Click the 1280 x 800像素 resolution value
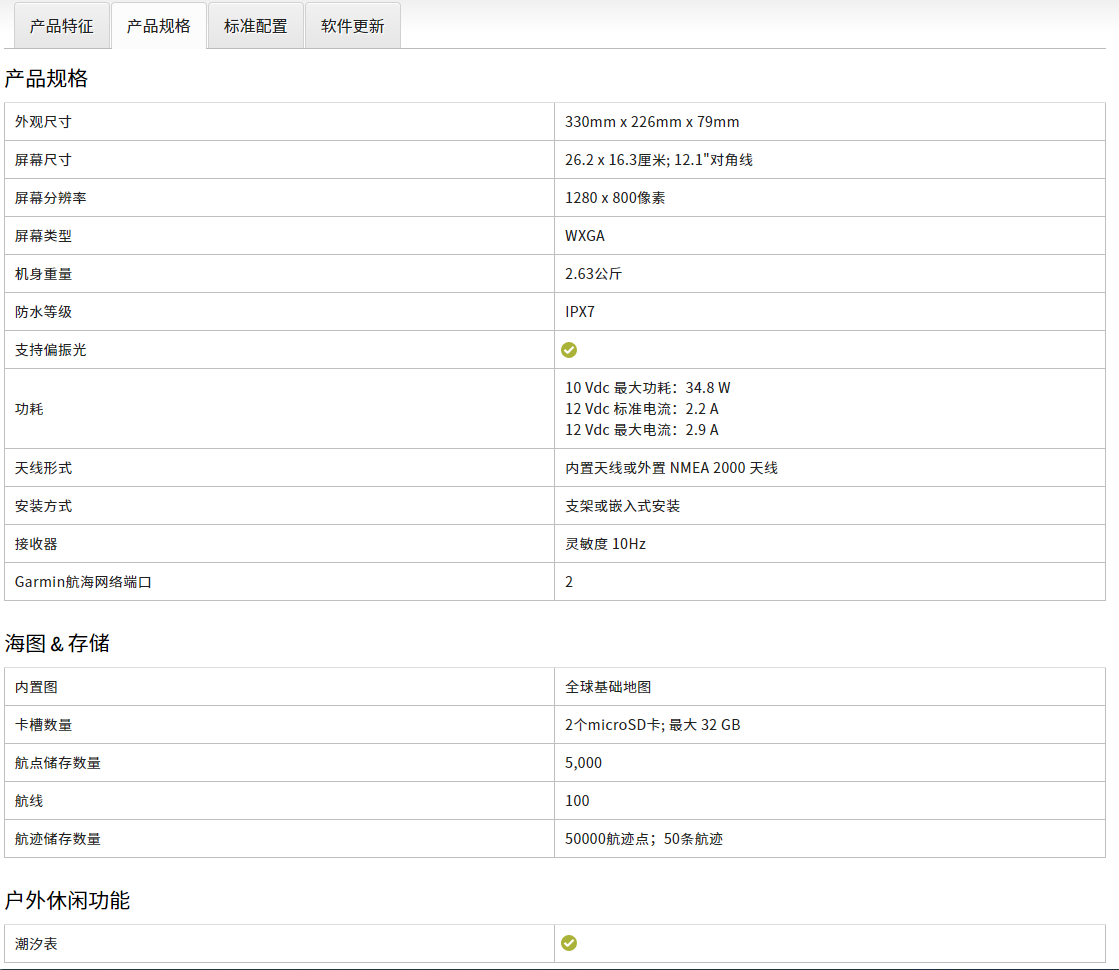The image size is (1119, 970). coord(615,198)
